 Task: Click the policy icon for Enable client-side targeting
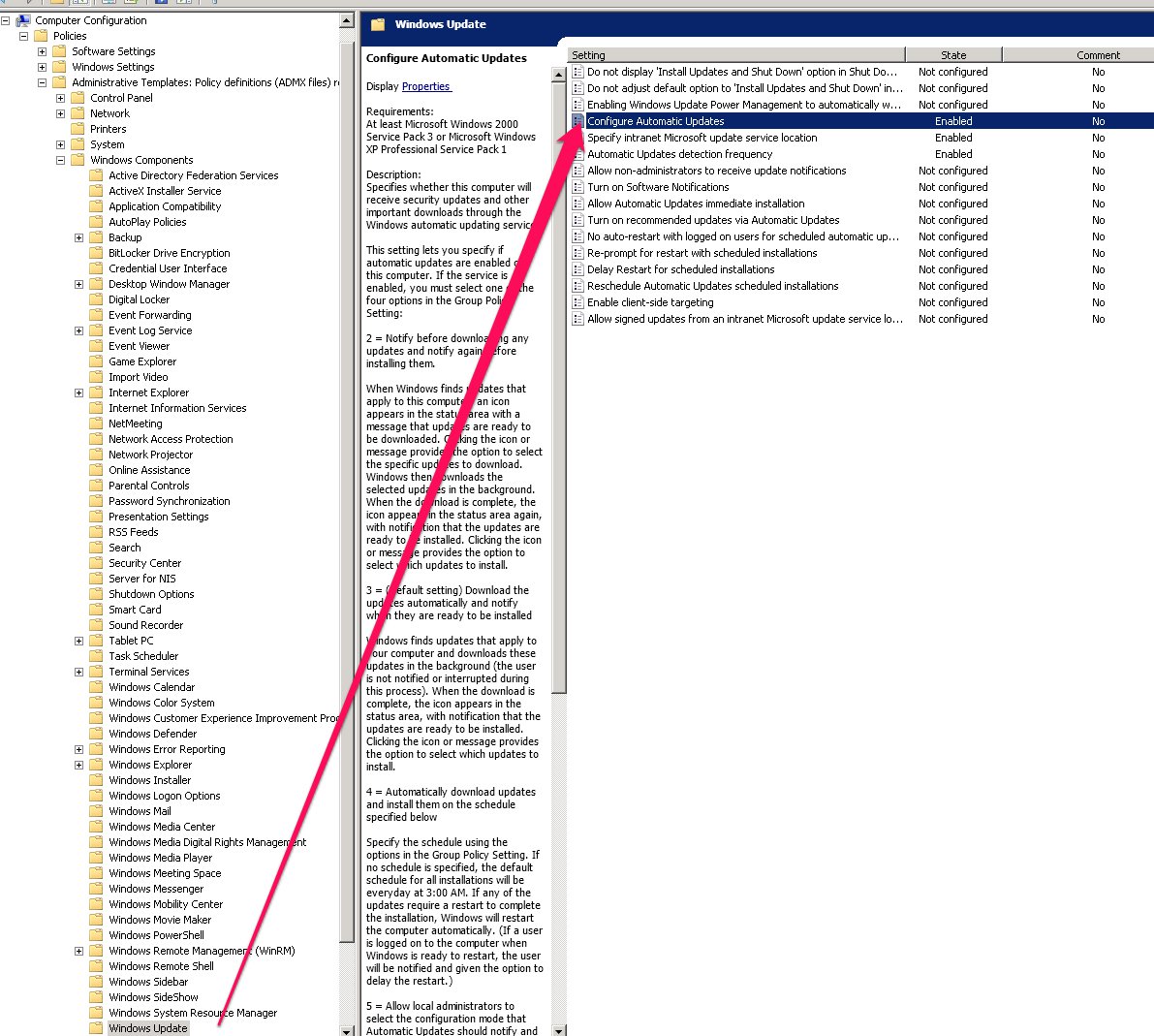click(x=577, y=302)
